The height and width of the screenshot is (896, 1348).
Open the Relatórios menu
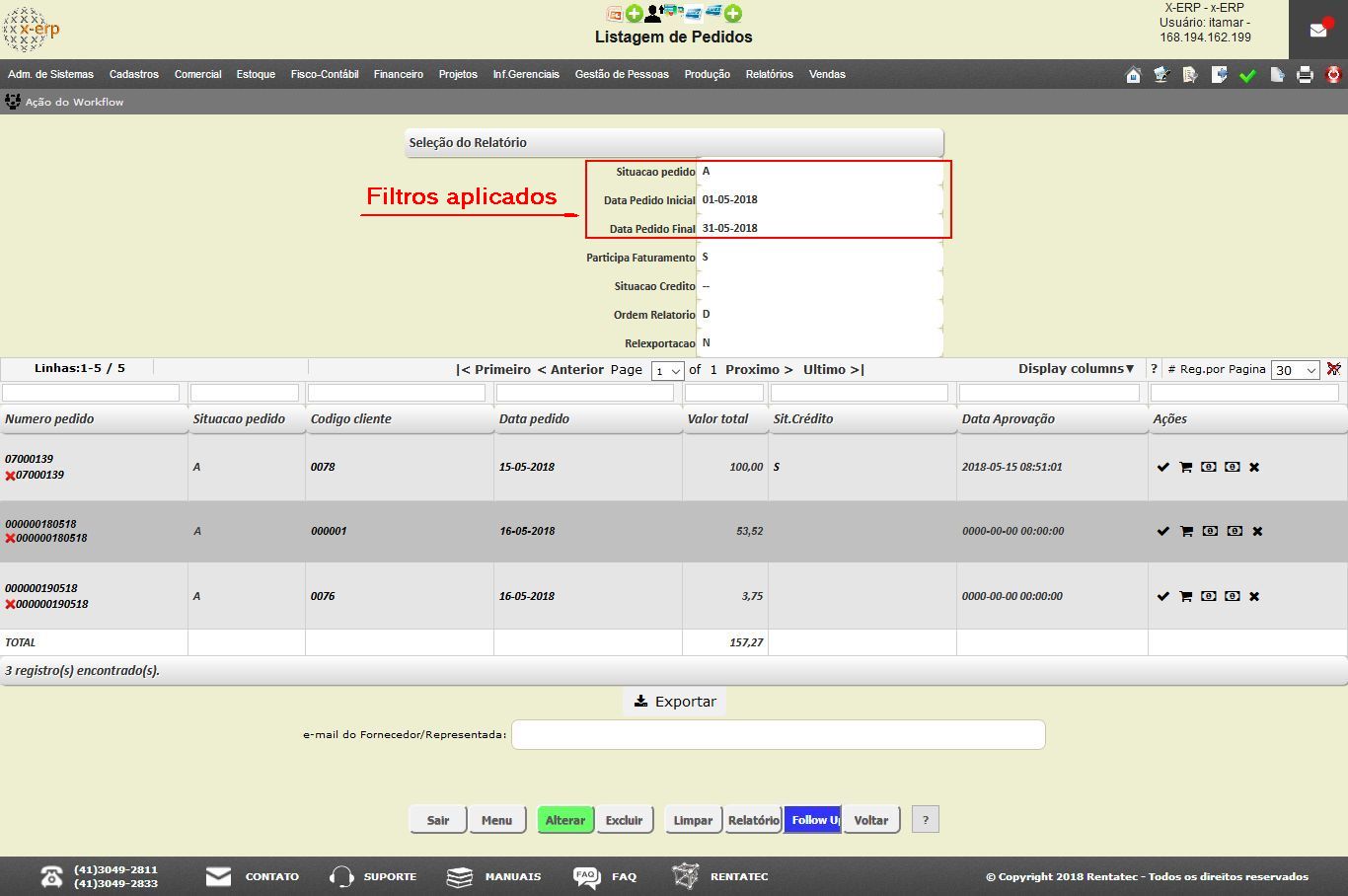769,74
